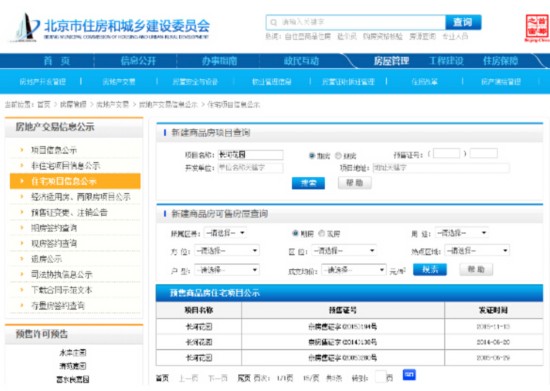
Task: Click 房地产交易信息公示 in the breadcrumb
Action: 168,105
